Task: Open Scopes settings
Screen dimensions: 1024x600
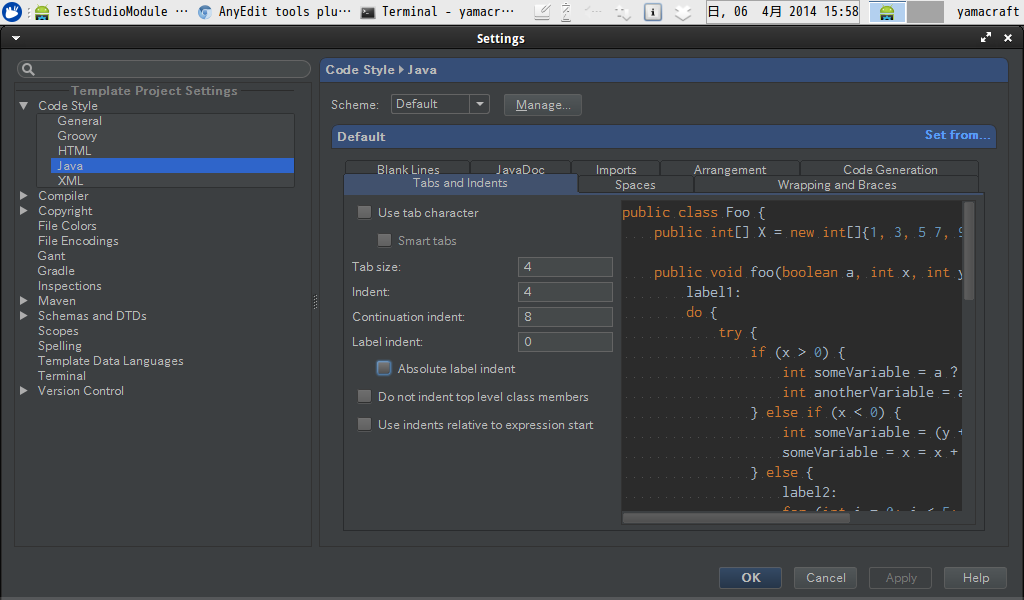Action: (58, 331)
